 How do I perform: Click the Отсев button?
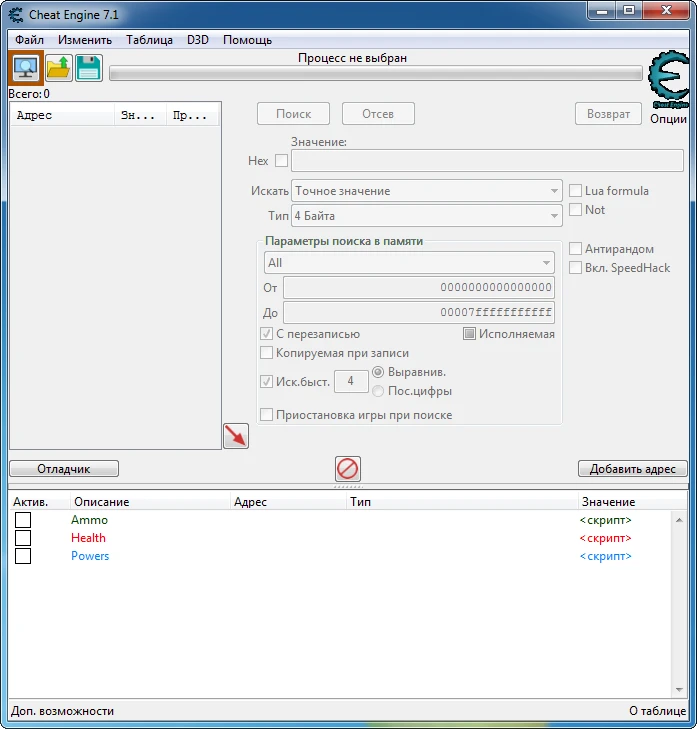pyautogui.click(x=378, y=114)
